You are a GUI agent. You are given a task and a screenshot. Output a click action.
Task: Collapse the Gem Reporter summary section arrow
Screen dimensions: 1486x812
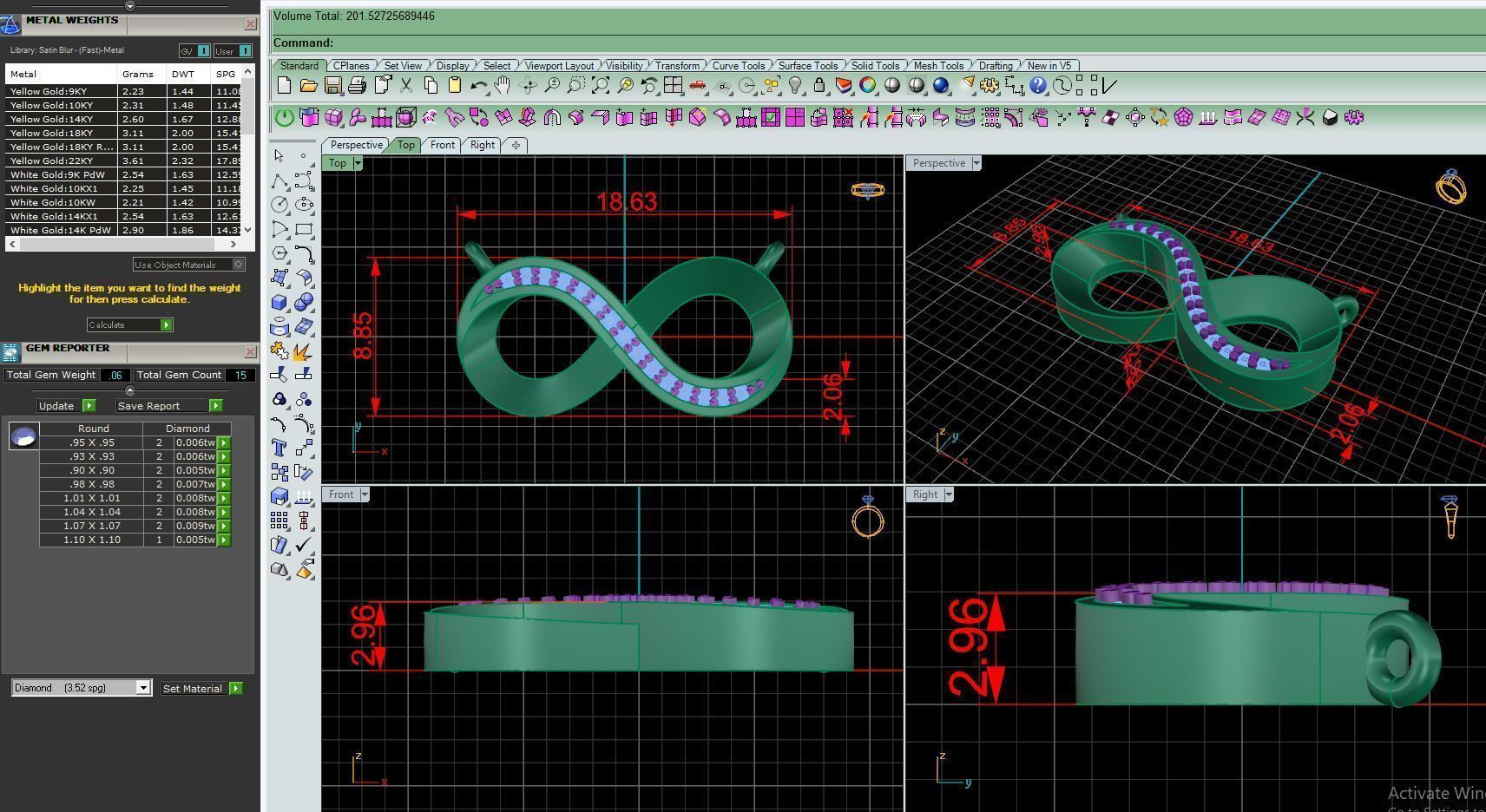pos(130,390)
